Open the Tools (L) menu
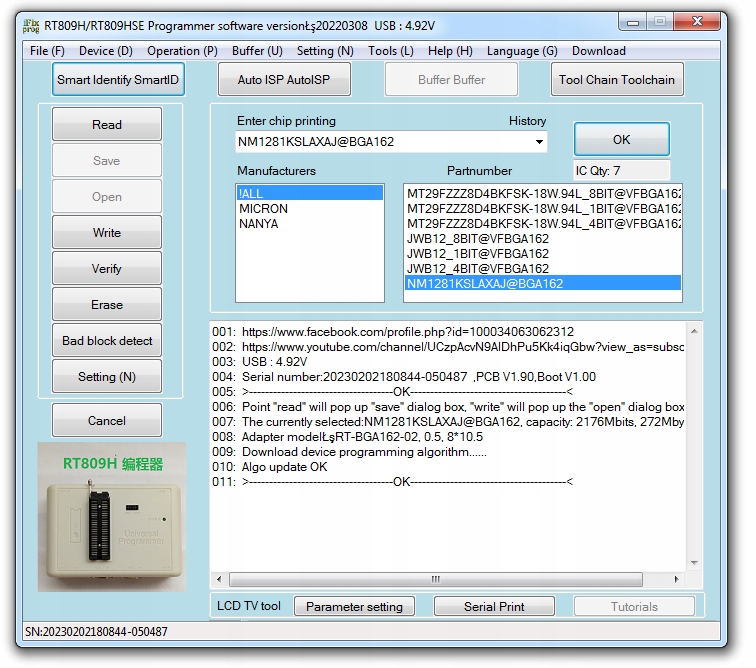Image resolution: width=756 pixels, height=668 pixels. pyautogui.click(x=391, y=51)
